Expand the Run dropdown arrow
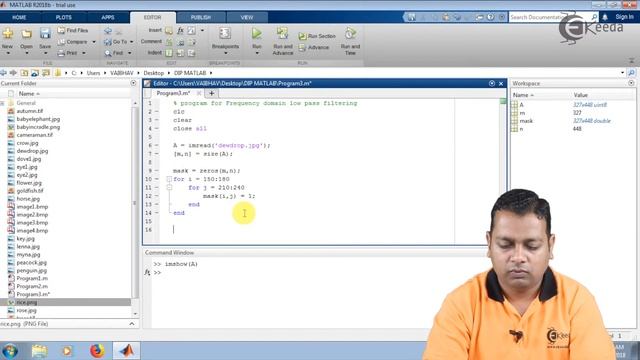This screenshot has width=640, height=360. point(257,53)
